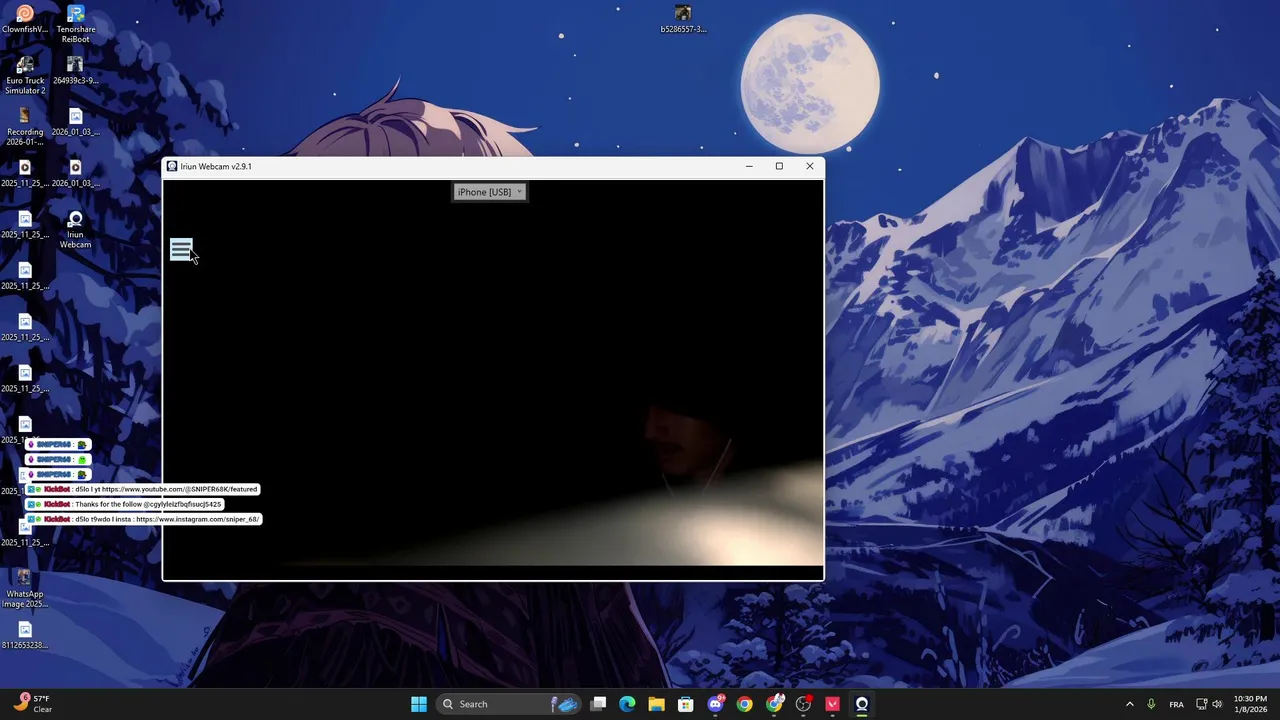Open the 57°F Clear weather widget
The width and height of the screenshot is (1280, 720).
tap(32, 704)
